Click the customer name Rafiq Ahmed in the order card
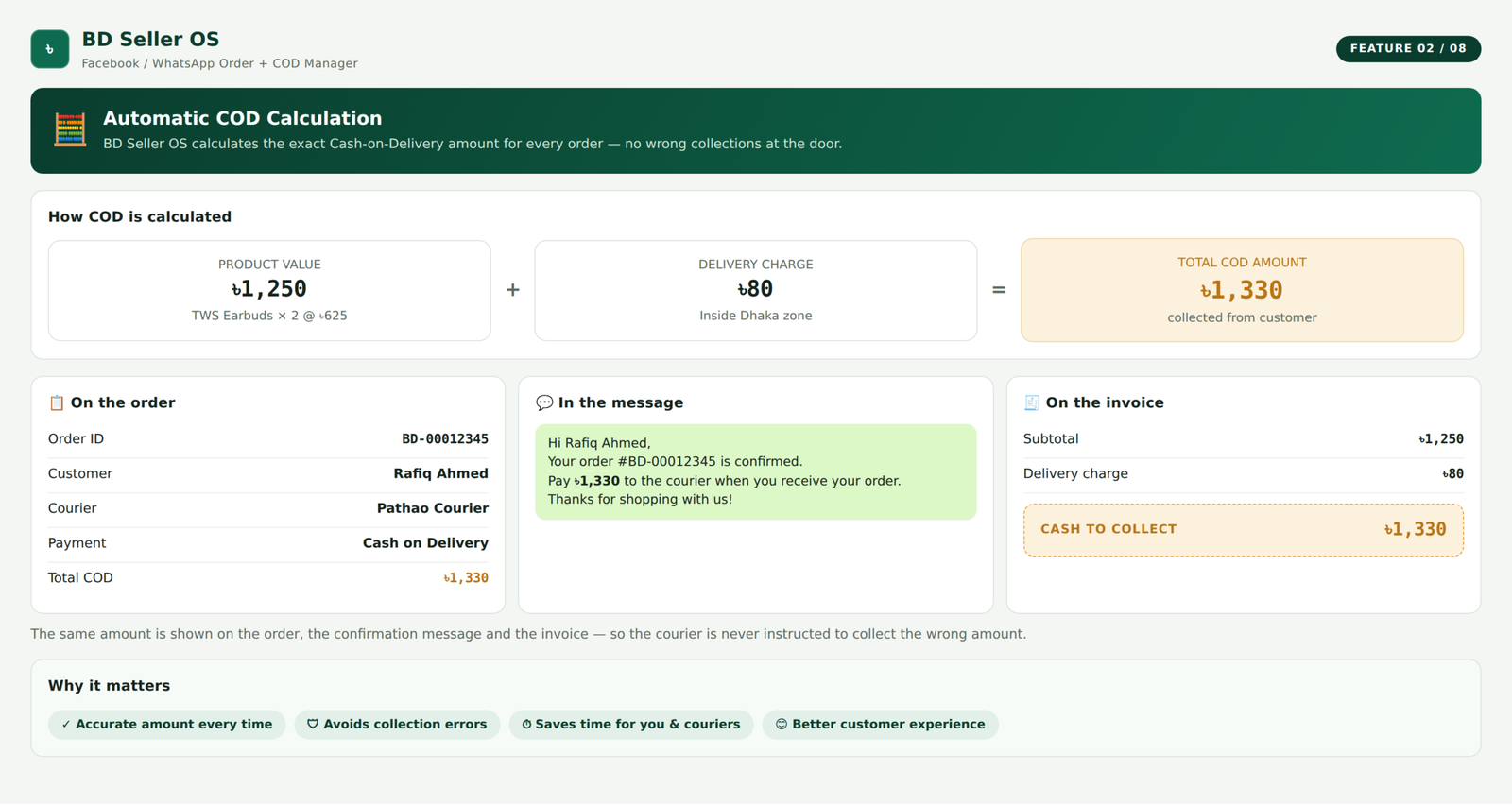Screen dimensions: 1512x805 coord(441,474)
